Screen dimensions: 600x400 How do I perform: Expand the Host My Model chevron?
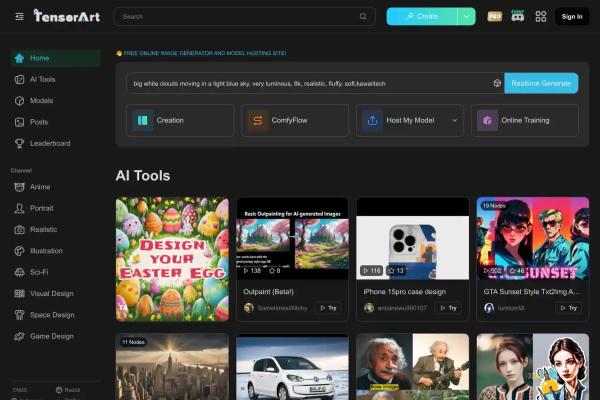coord(454,120)
